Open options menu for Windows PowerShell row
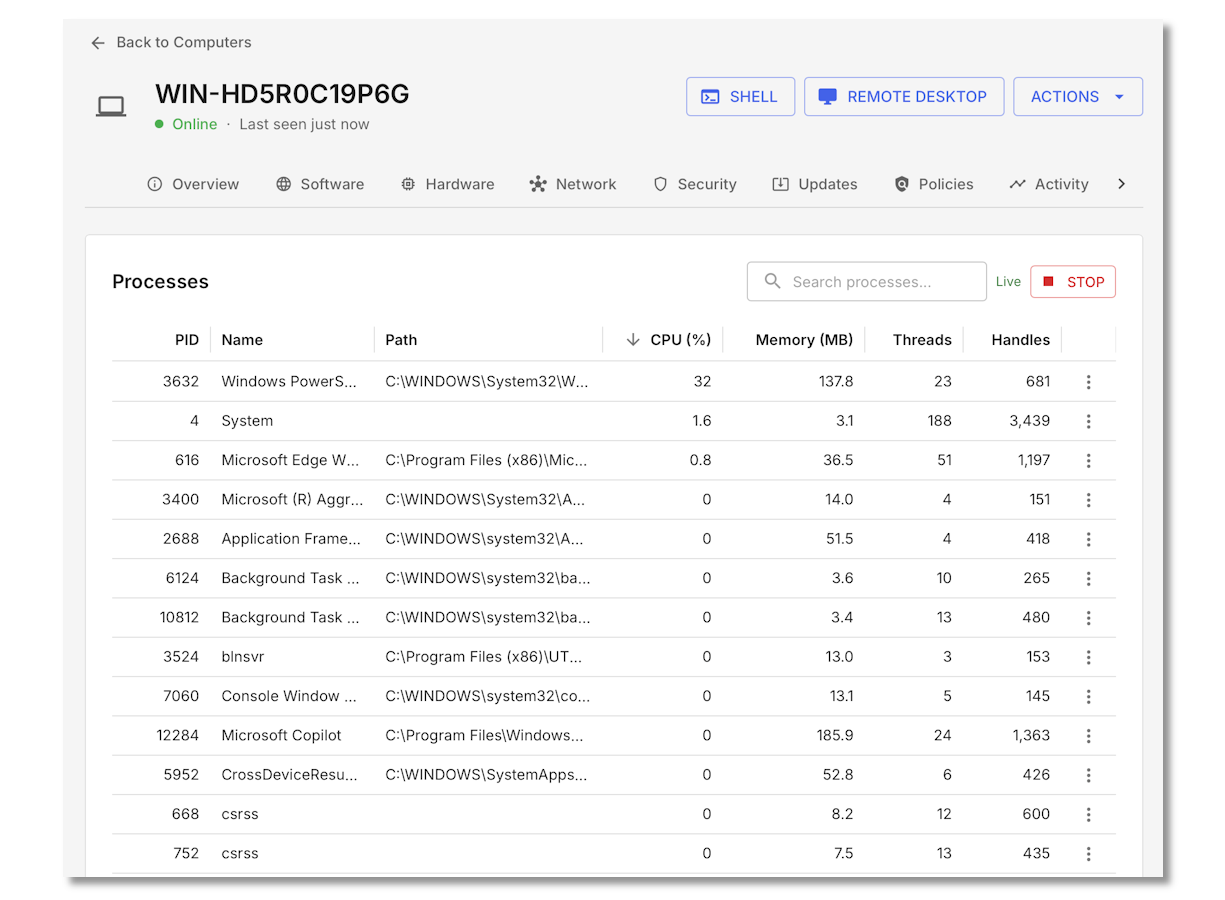The image size is (1225, 900). 1088,382
